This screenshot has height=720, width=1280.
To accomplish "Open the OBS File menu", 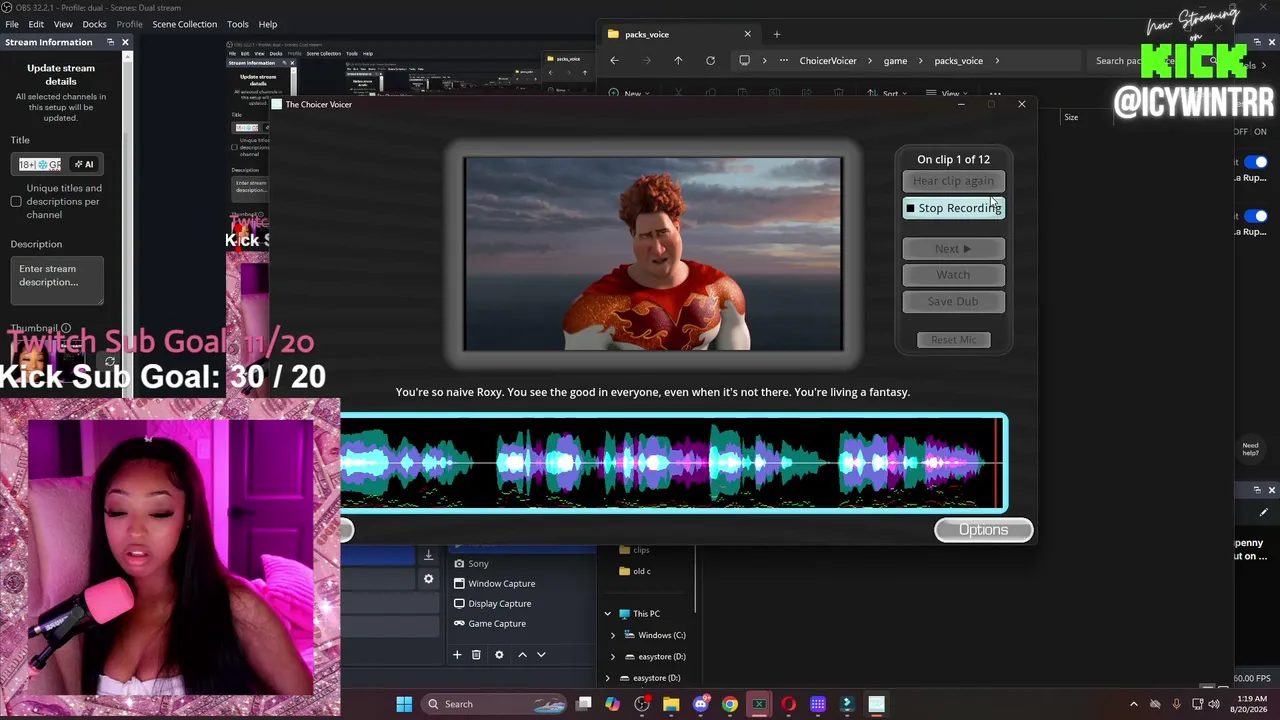I will click(x=12, y=24).
